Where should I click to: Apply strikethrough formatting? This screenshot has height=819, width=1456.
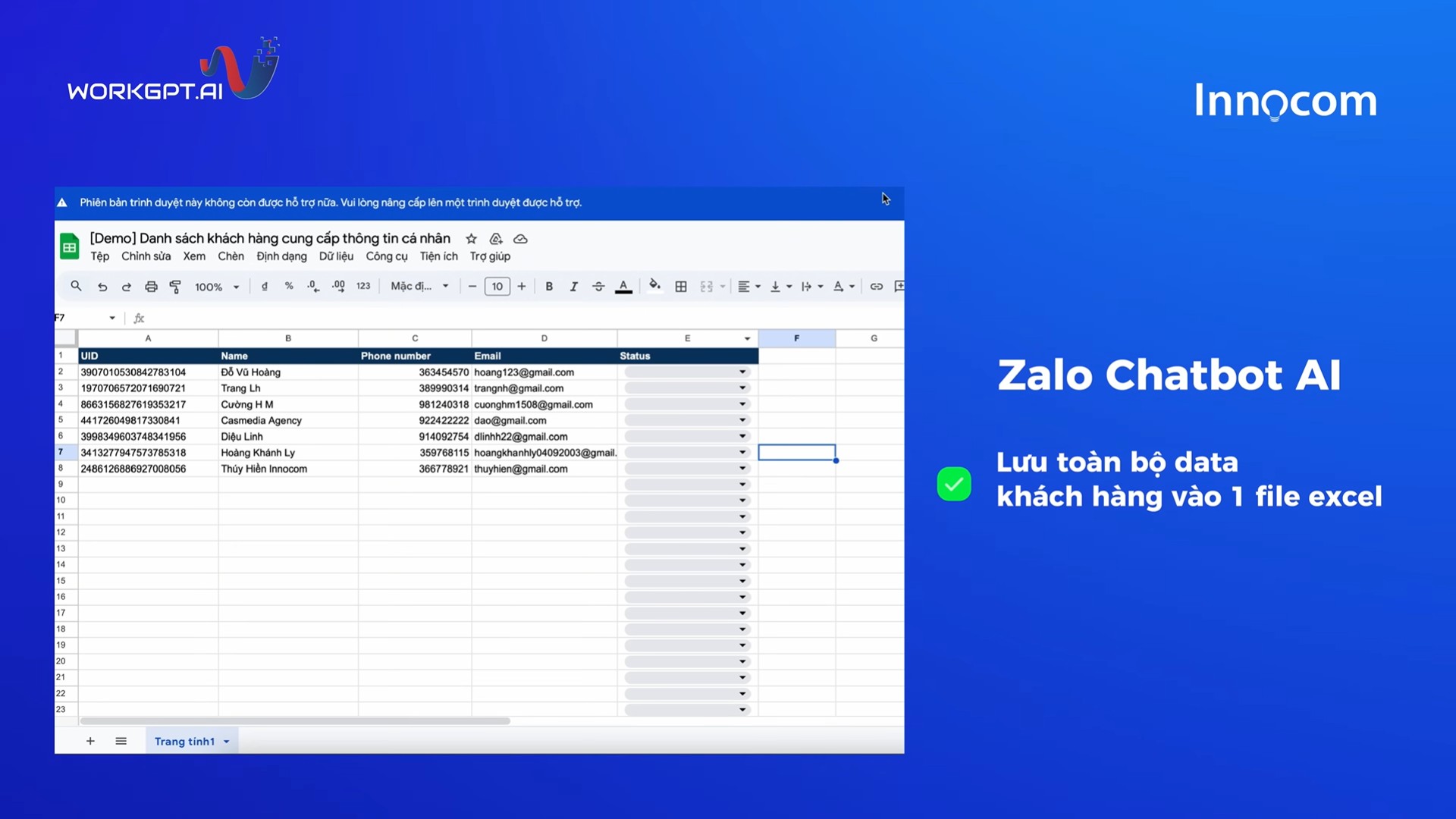598,286
